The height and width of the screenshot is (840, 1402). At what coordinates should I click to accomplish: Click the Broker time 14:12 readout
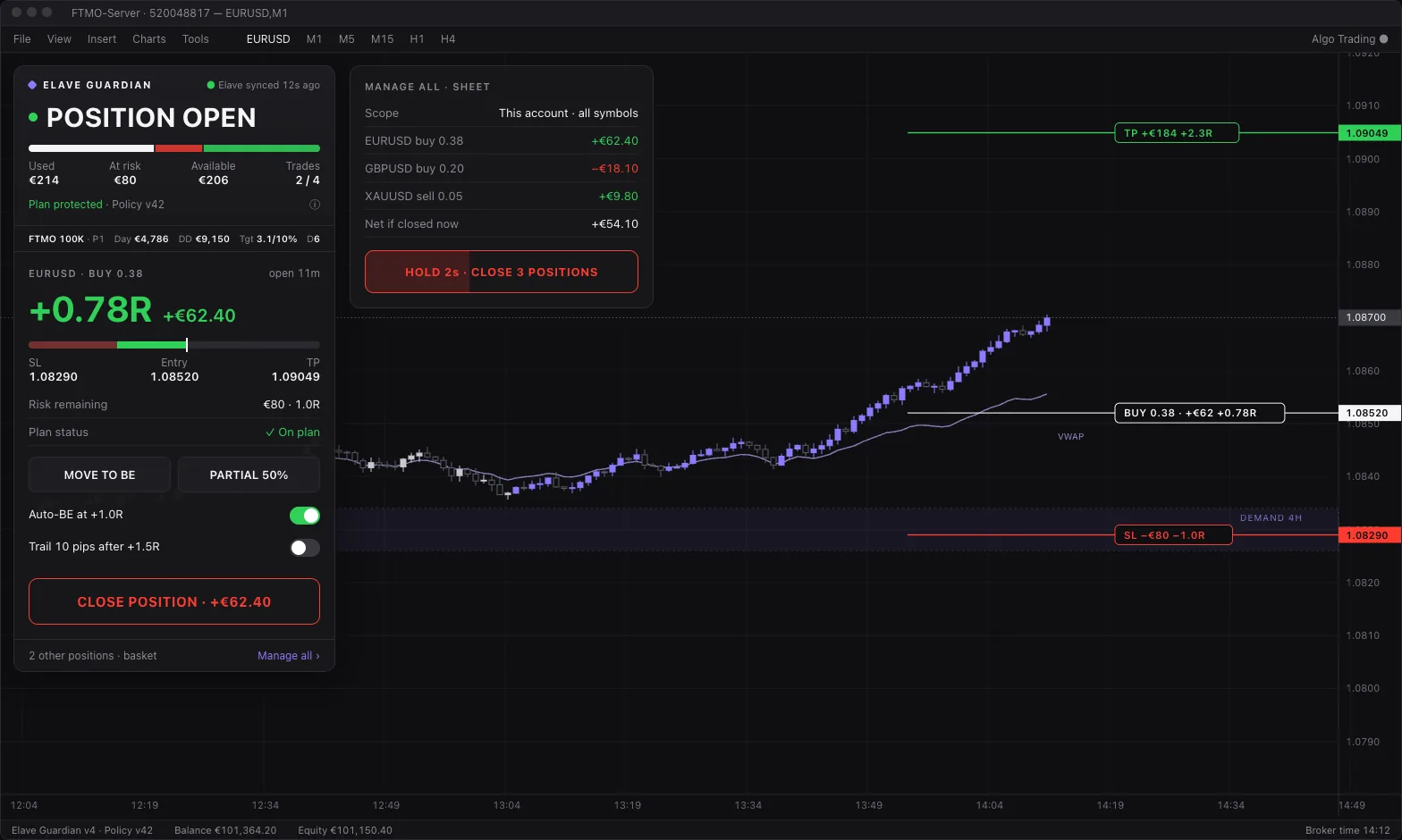click(1347, 830)
